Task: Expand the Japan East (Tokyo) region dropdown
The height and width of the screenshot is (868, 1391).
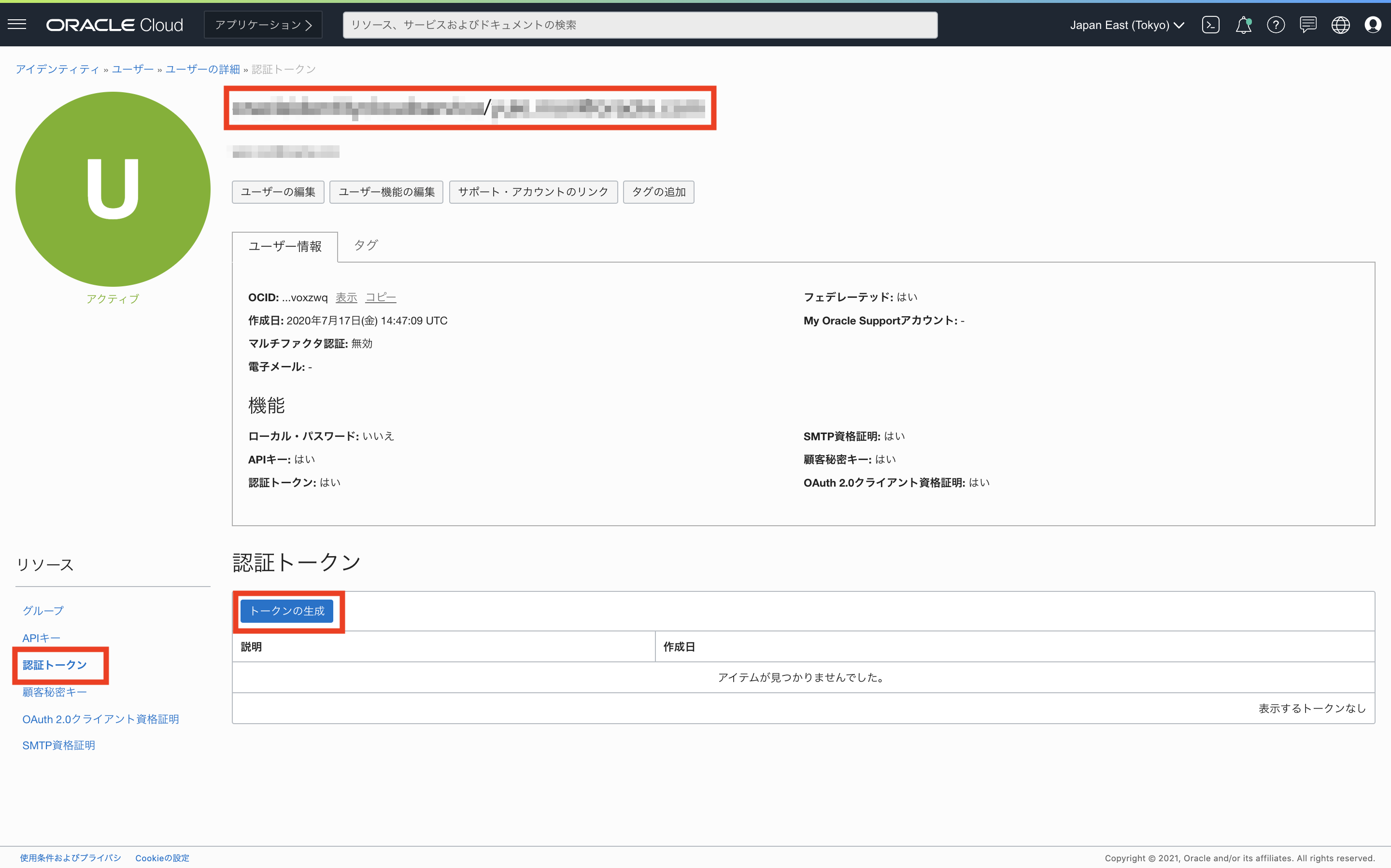Action: point(1126,25)
